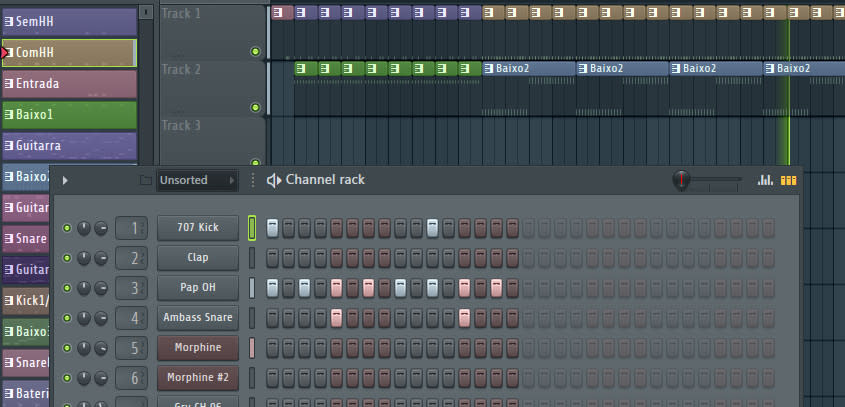The image size is (845, 407).
Task: Open mixer track selector 5 for Morphine
Action: click(x=131, y=348)
